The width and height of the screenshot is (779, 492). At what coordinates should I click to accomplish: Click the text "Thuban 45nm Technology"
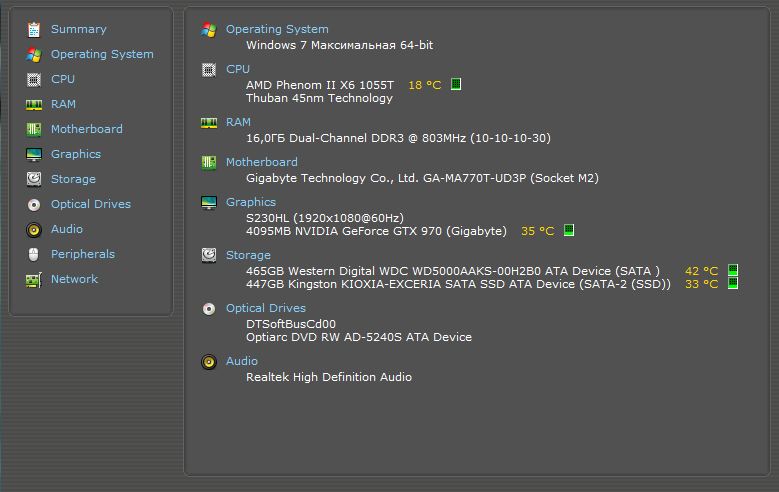[x=319, y=98]
